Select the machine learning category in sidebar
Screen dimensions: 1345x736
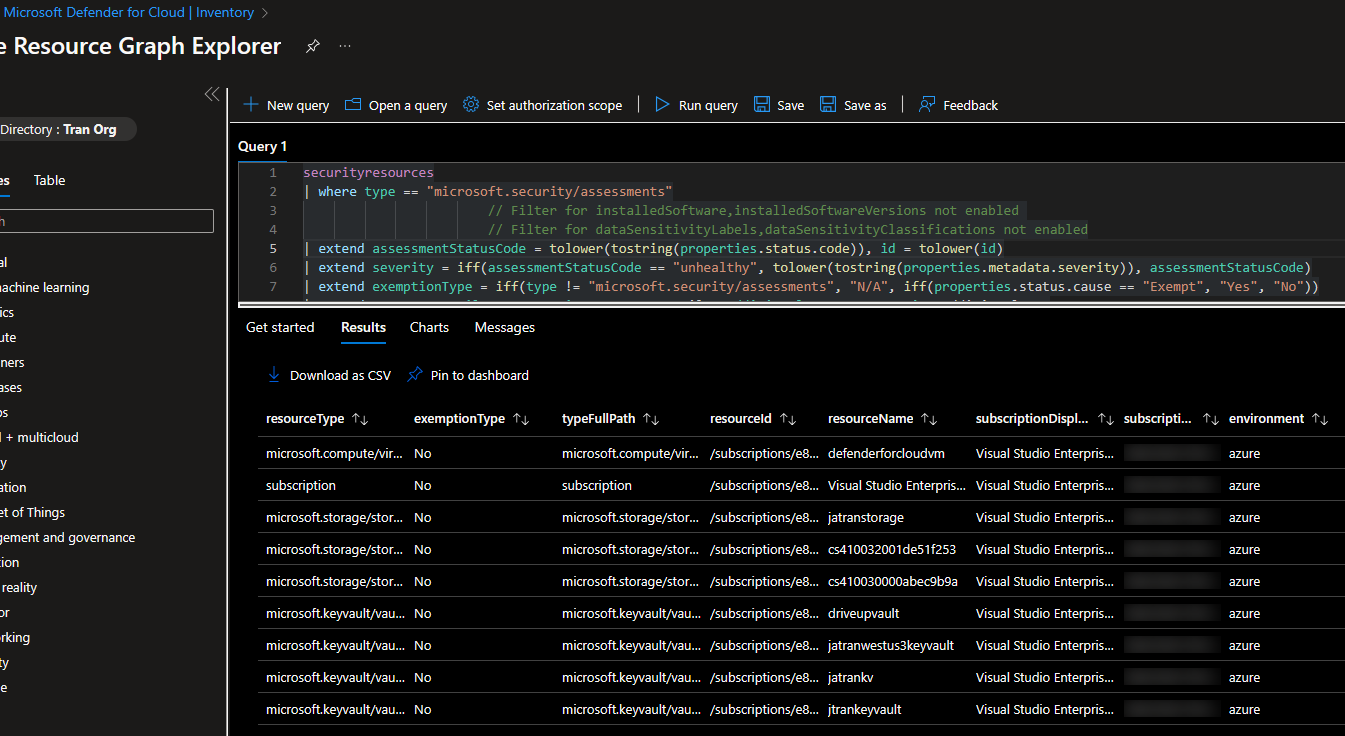click(44, 287)
